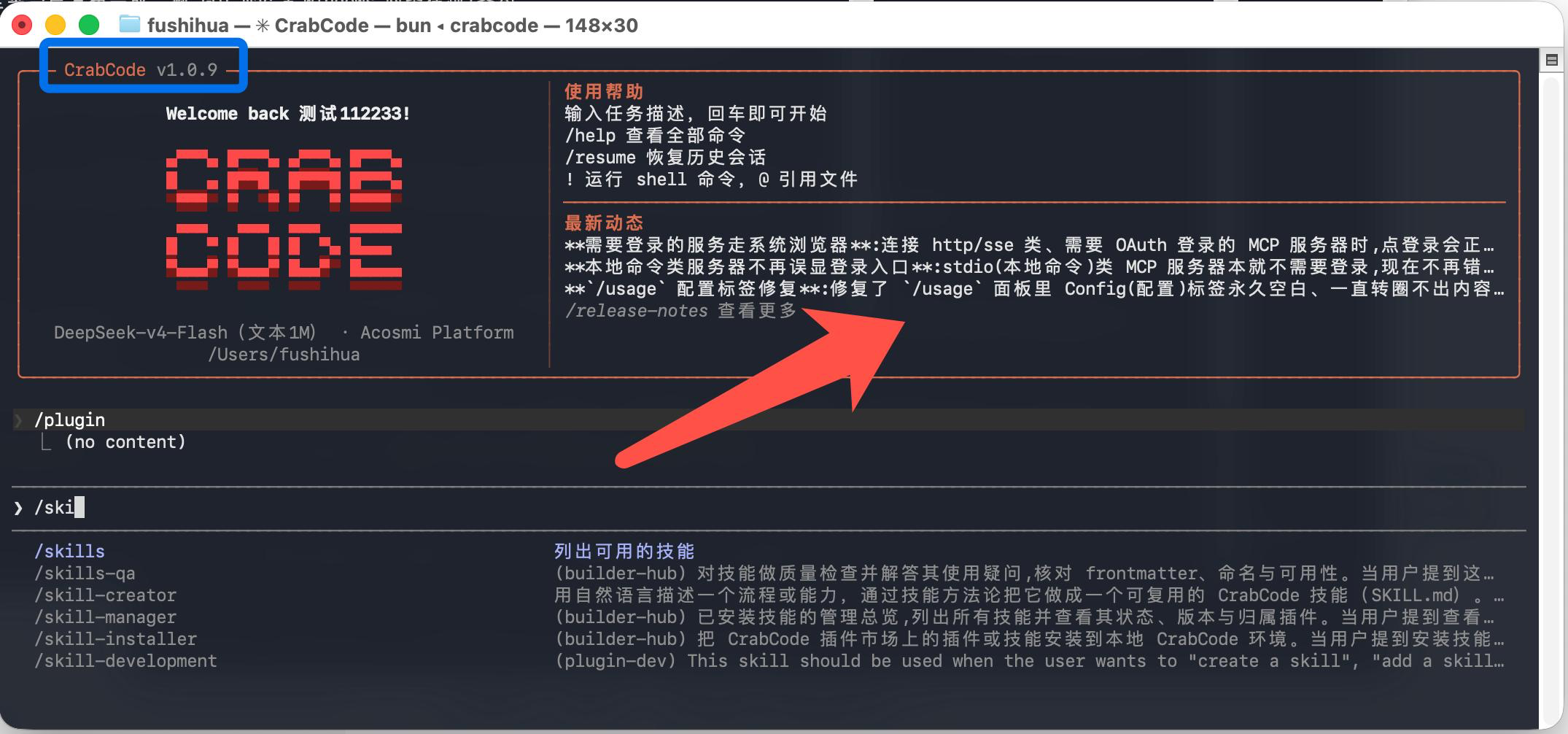The width and height of the screenshot is (1568, 734).
Task: Click the folder icon in the title bar
Action: (129, 25)
